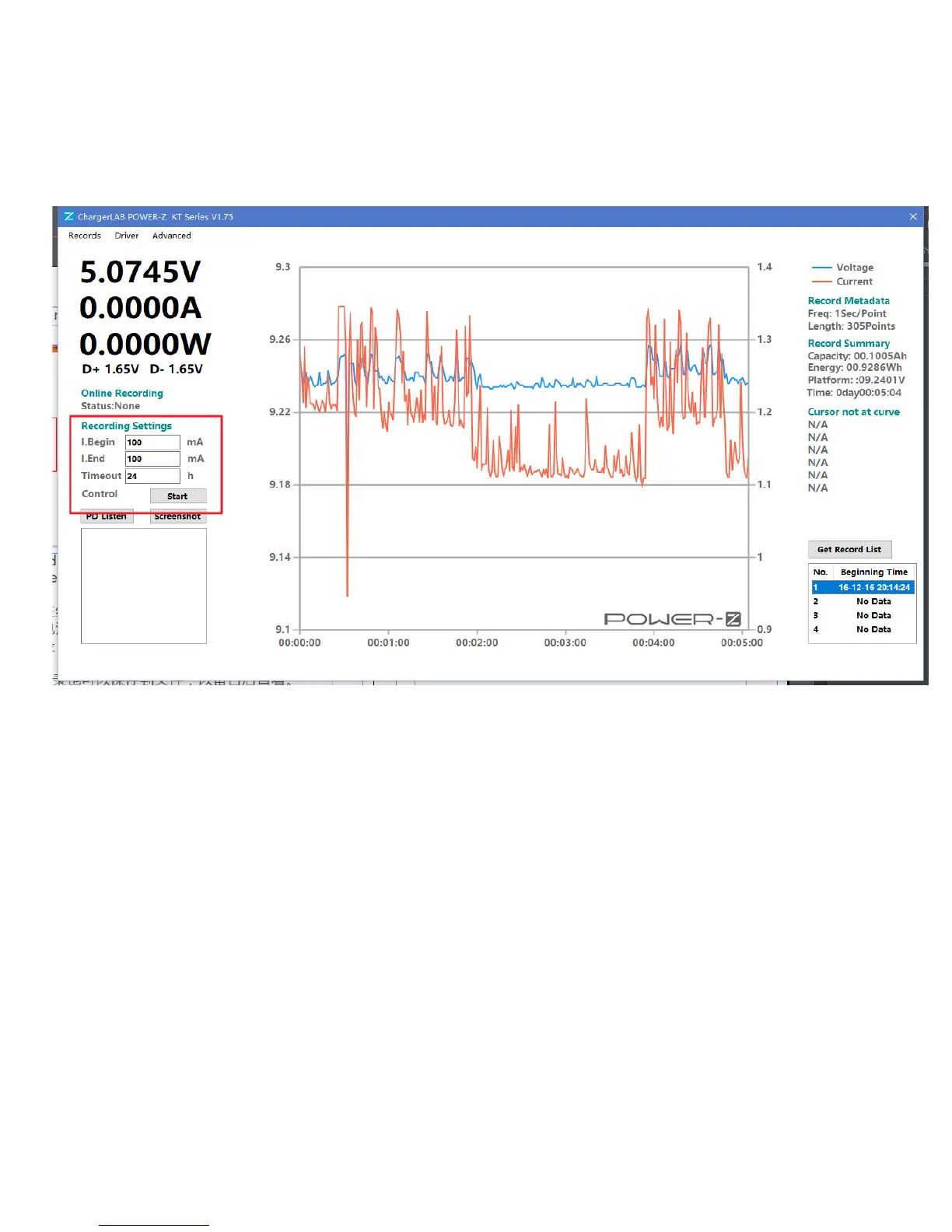Focus the I.End current input field
Viewport: 952px width, 1232px height.
click(152, 459)
